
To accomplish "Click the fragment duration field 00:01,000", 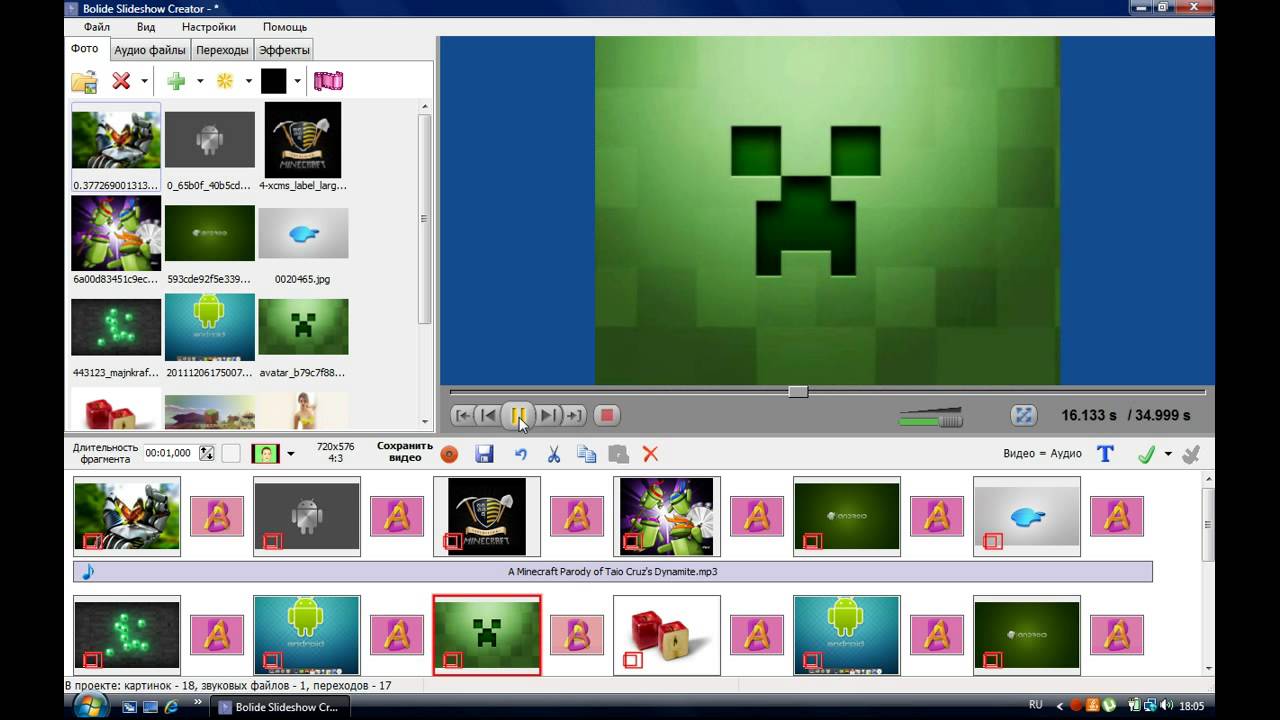I will pyautogui.click(x=170, y=453).
